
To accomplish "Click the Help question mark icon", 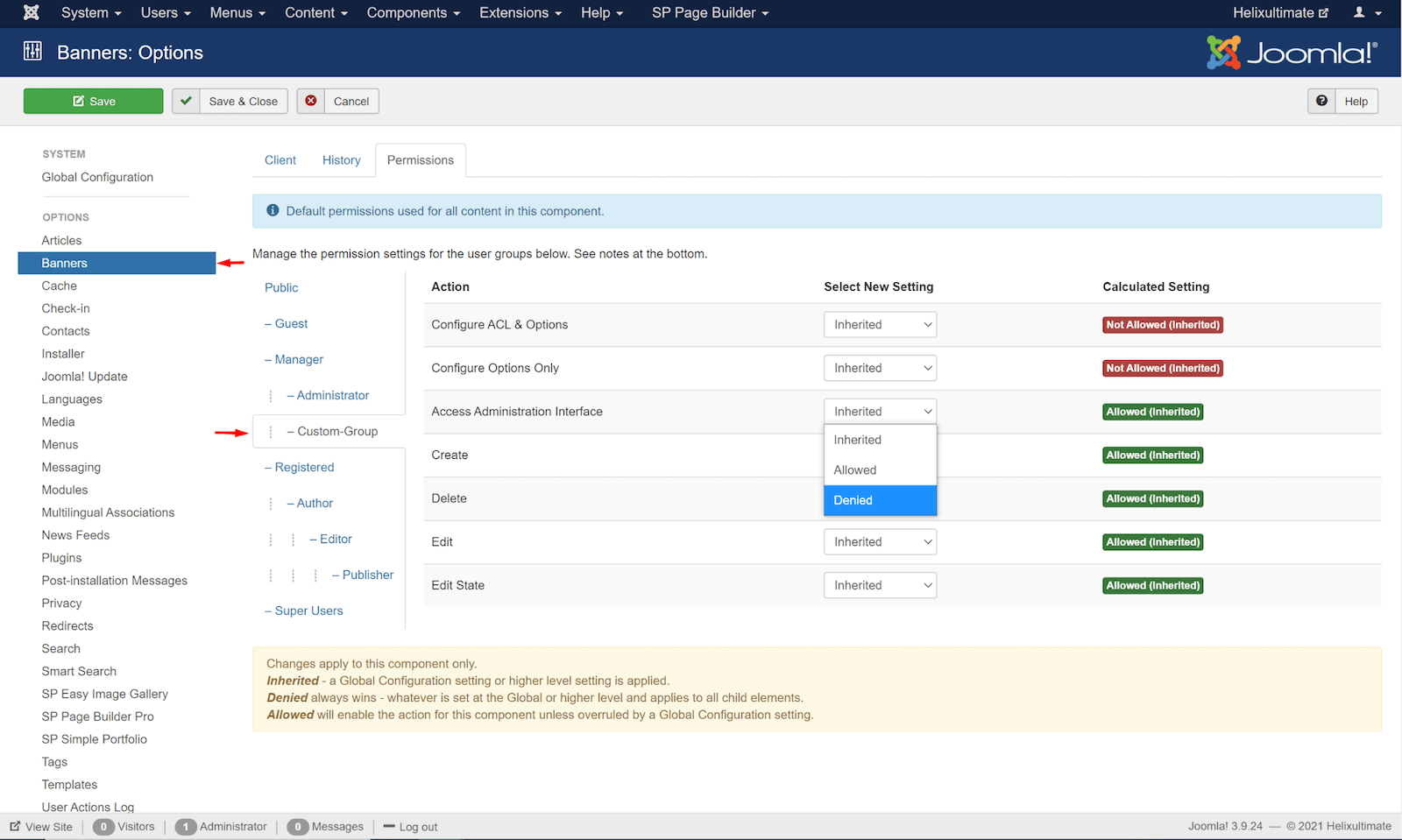I will 1321,101.
